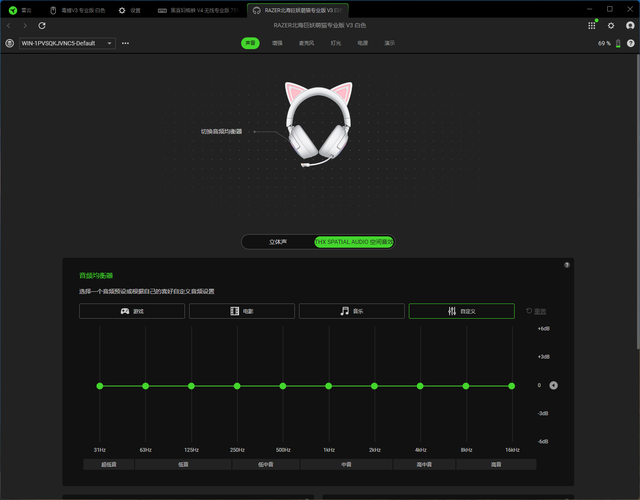
Task: Select the RAZER Kraken Kitty V3 headset tab
Action: 298,10
